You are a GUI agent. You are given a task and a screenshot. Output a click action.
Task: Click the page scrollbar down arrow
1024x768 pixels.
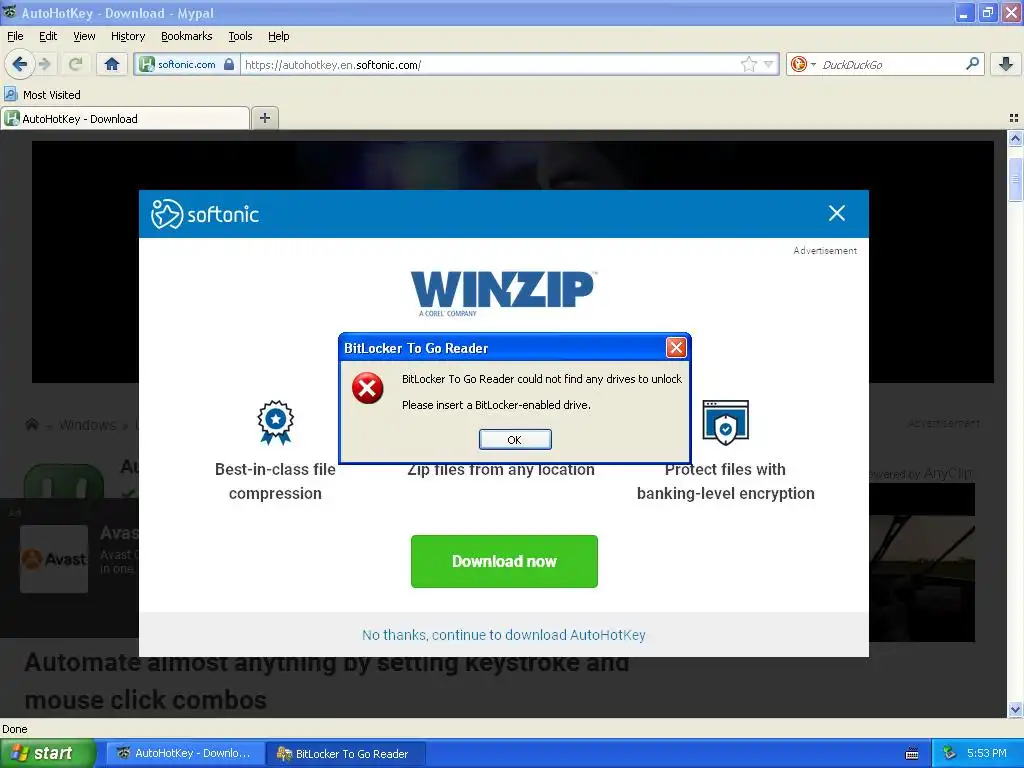pyautogui.click(x=1015, y=709)
